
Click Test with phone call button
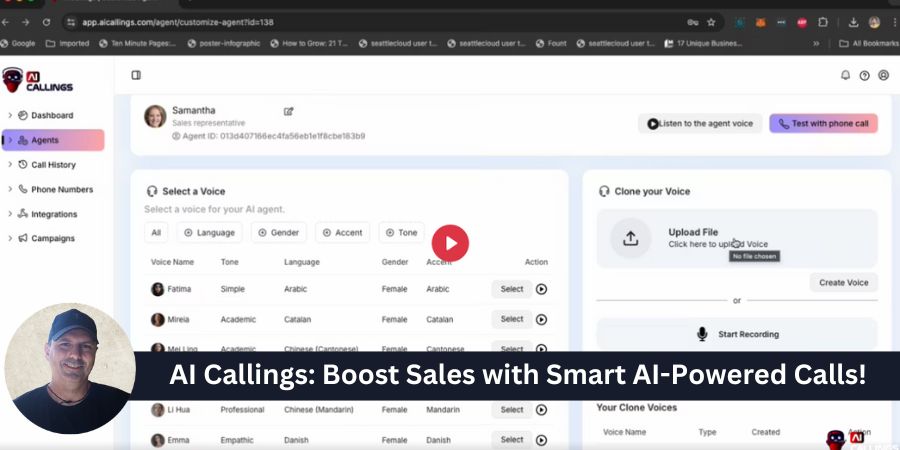823,124
